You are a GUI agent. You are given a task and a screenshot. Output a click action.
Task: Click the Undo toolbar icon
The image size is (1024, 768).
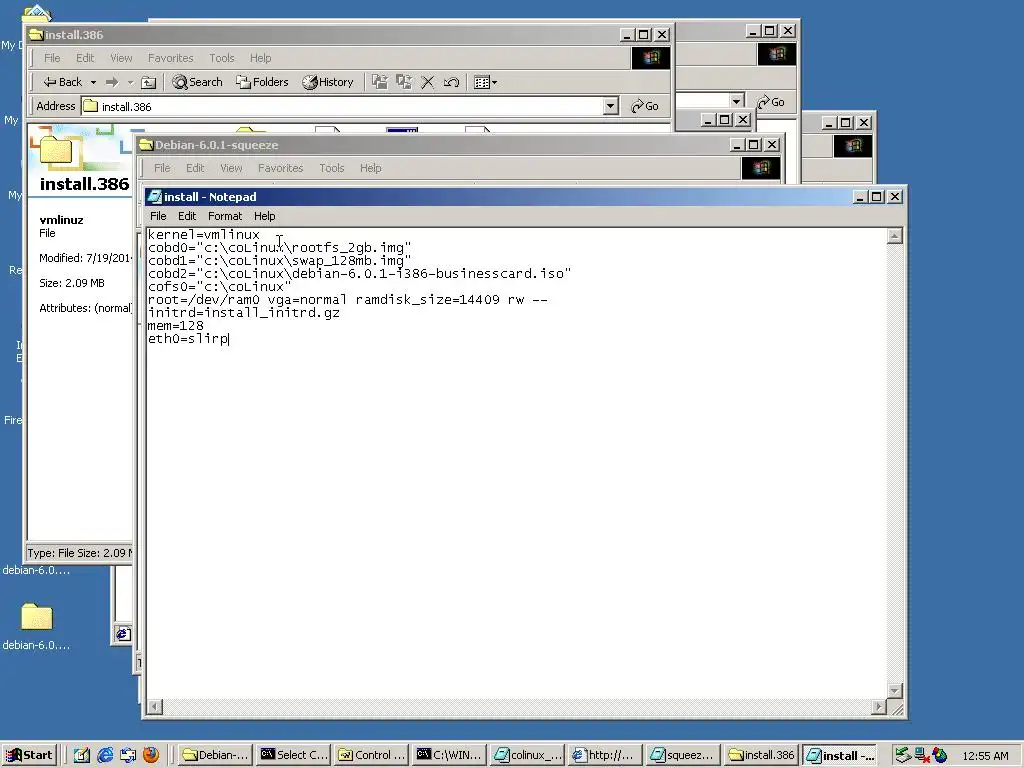tap(451, 82)
